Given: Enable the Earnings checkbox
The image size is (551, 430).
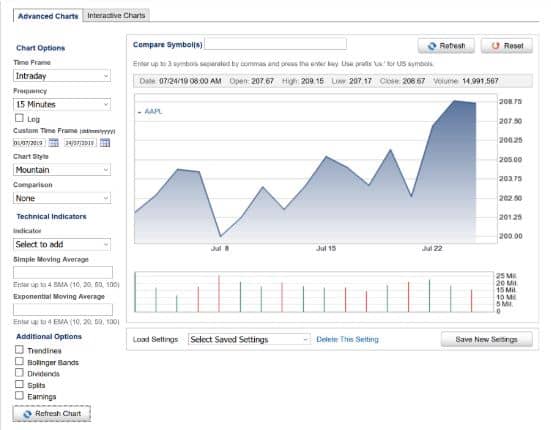Looking at the screenshot, I should (19, 396).
